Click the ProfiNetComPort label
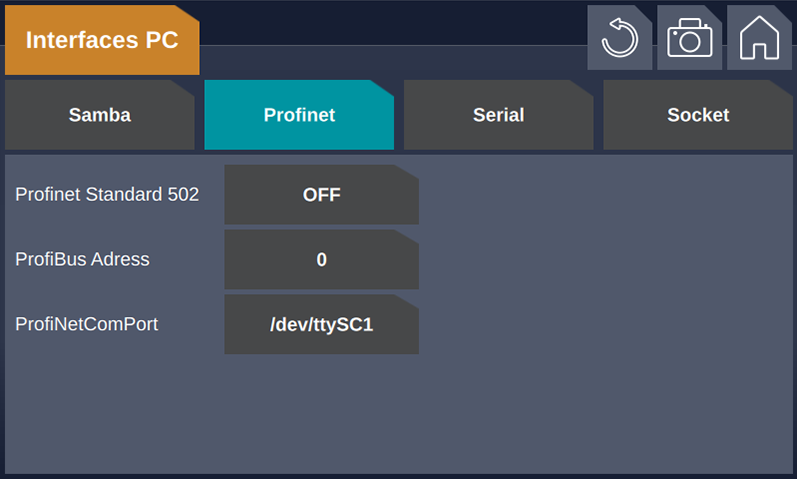Image resolution: width=797 pixels, height=479 pixels. click(x=87, y=324)
